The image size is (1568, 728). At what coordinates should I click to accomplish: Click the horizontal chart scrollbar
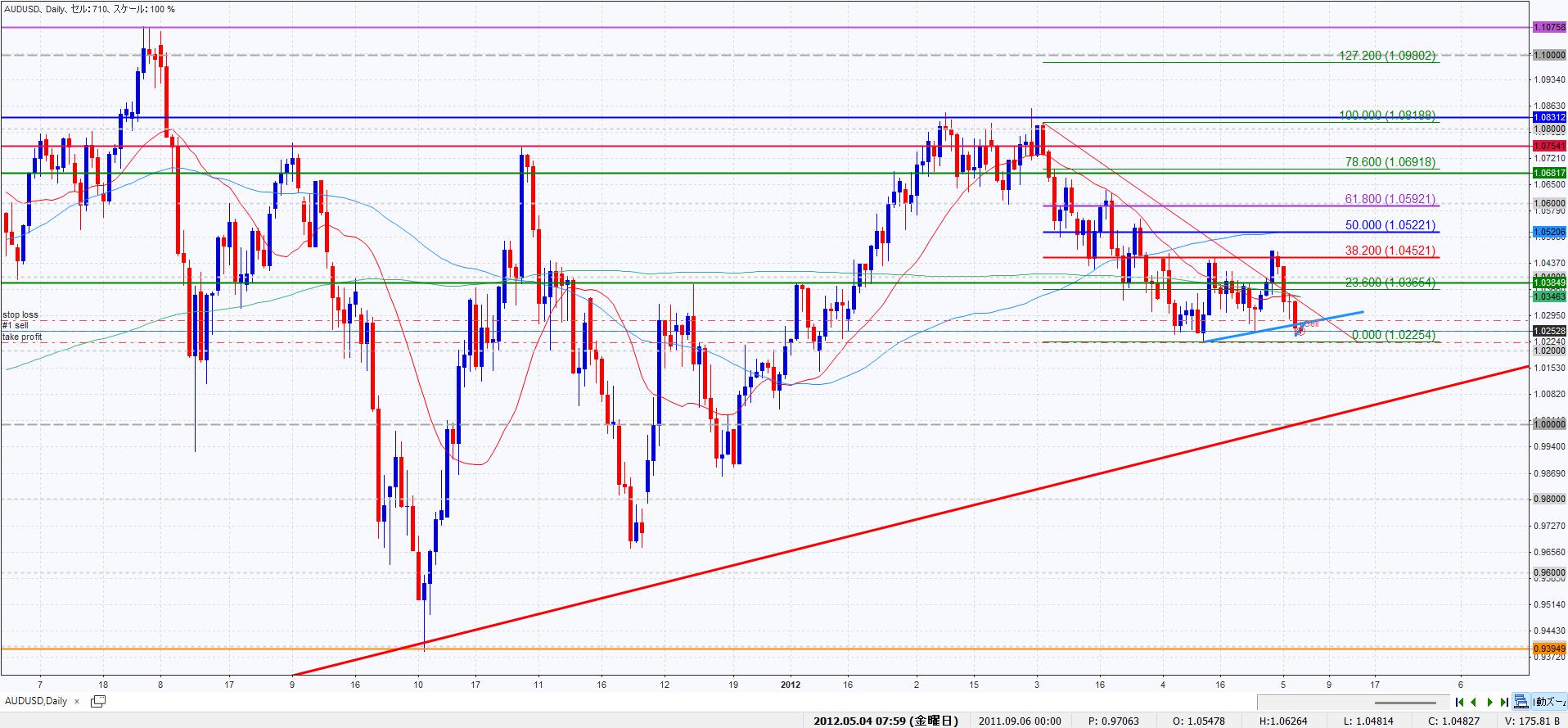pyautogui.click(x=1405, y=703)
